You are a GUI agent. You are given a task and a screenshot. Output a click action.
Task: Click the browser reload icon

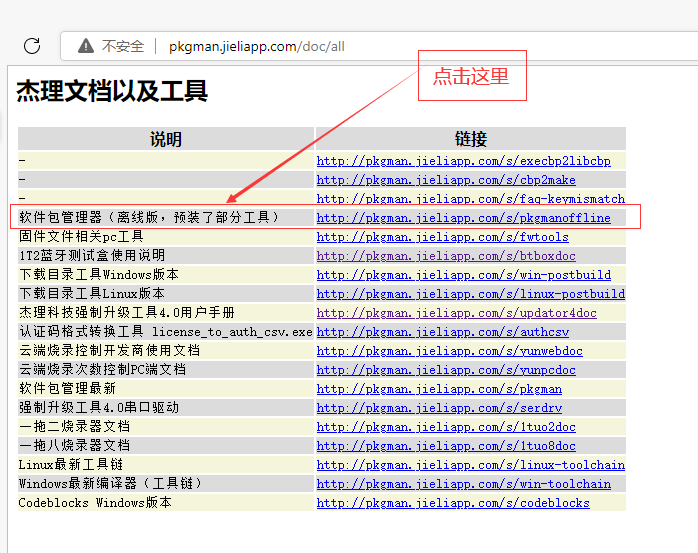pos(32,46)
